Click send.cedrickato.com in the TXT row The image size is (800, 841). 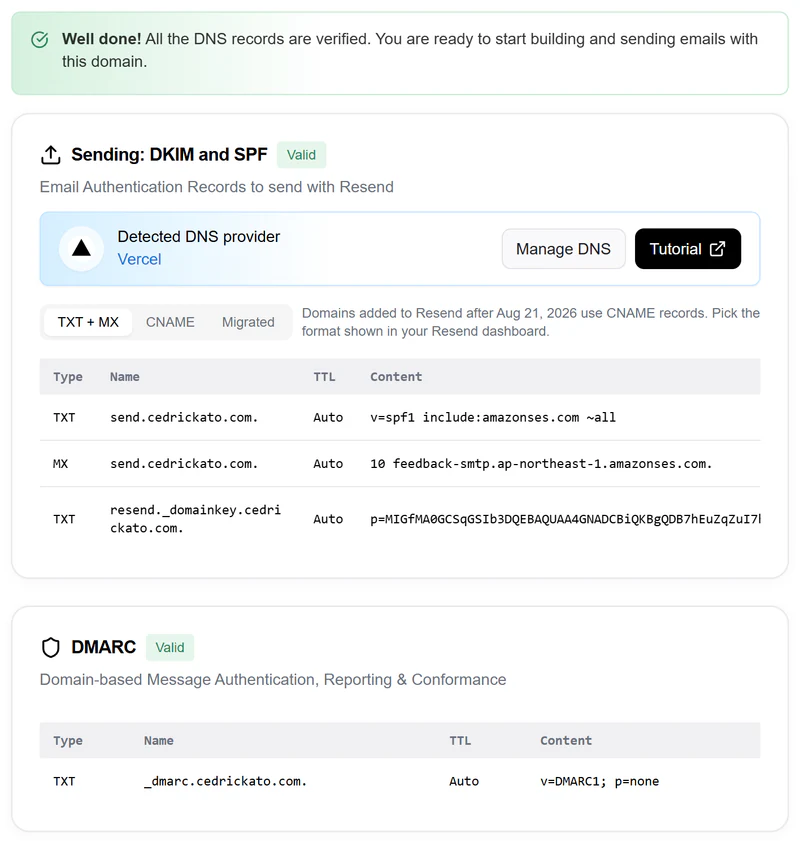coord(184,417)
